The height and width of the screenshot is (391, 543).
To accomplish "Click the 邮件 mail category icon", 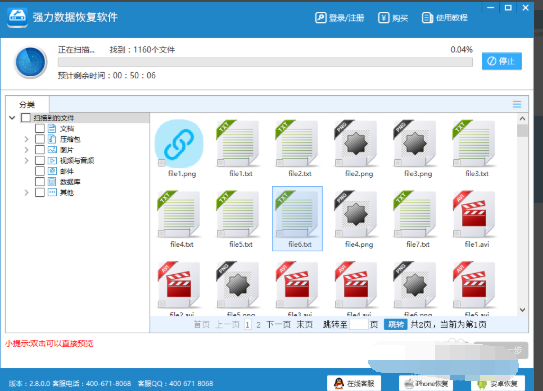I will click(52, 171).
